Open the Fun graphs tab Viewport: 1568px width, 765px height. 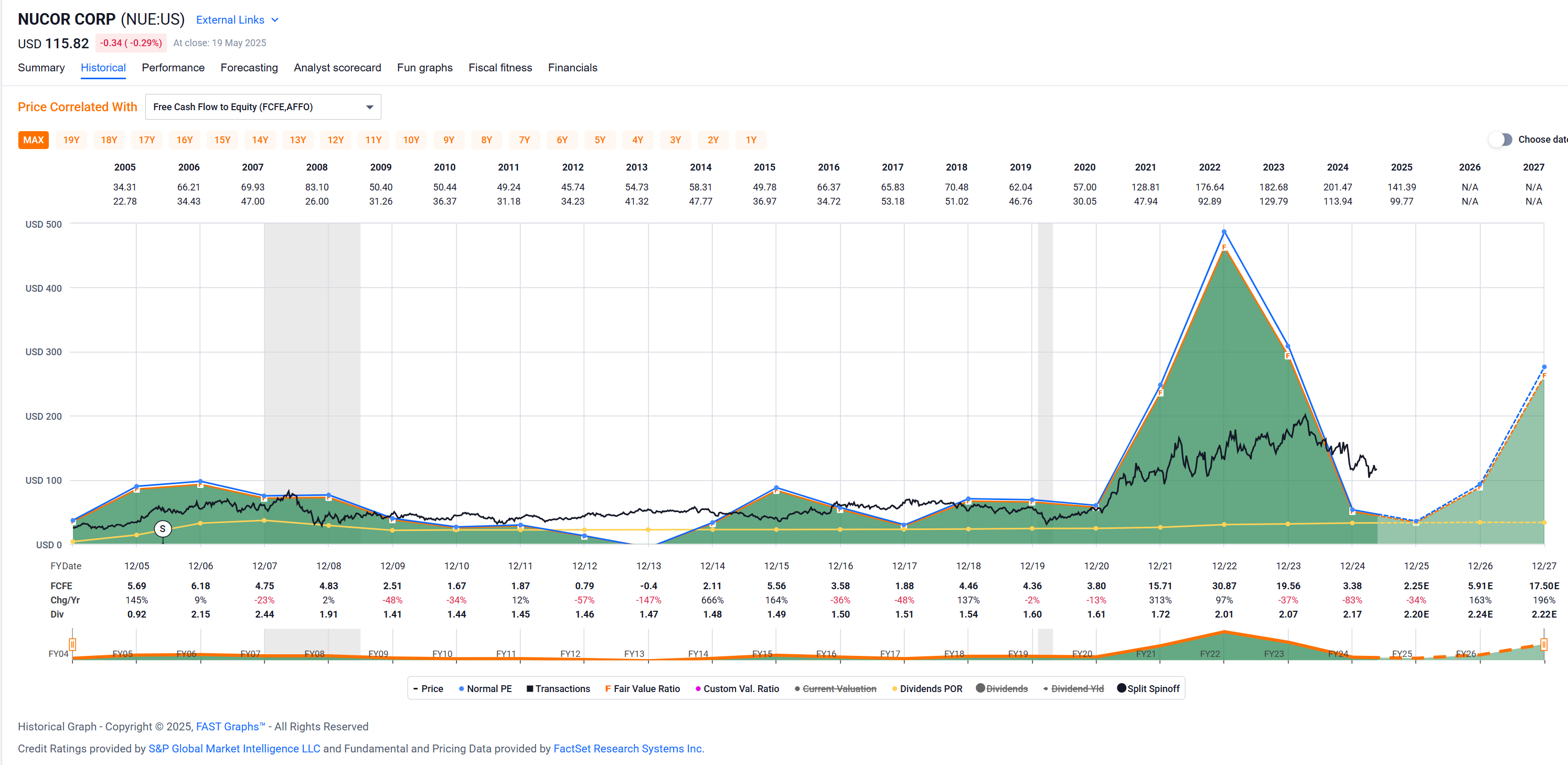click(x=425, y=68)
